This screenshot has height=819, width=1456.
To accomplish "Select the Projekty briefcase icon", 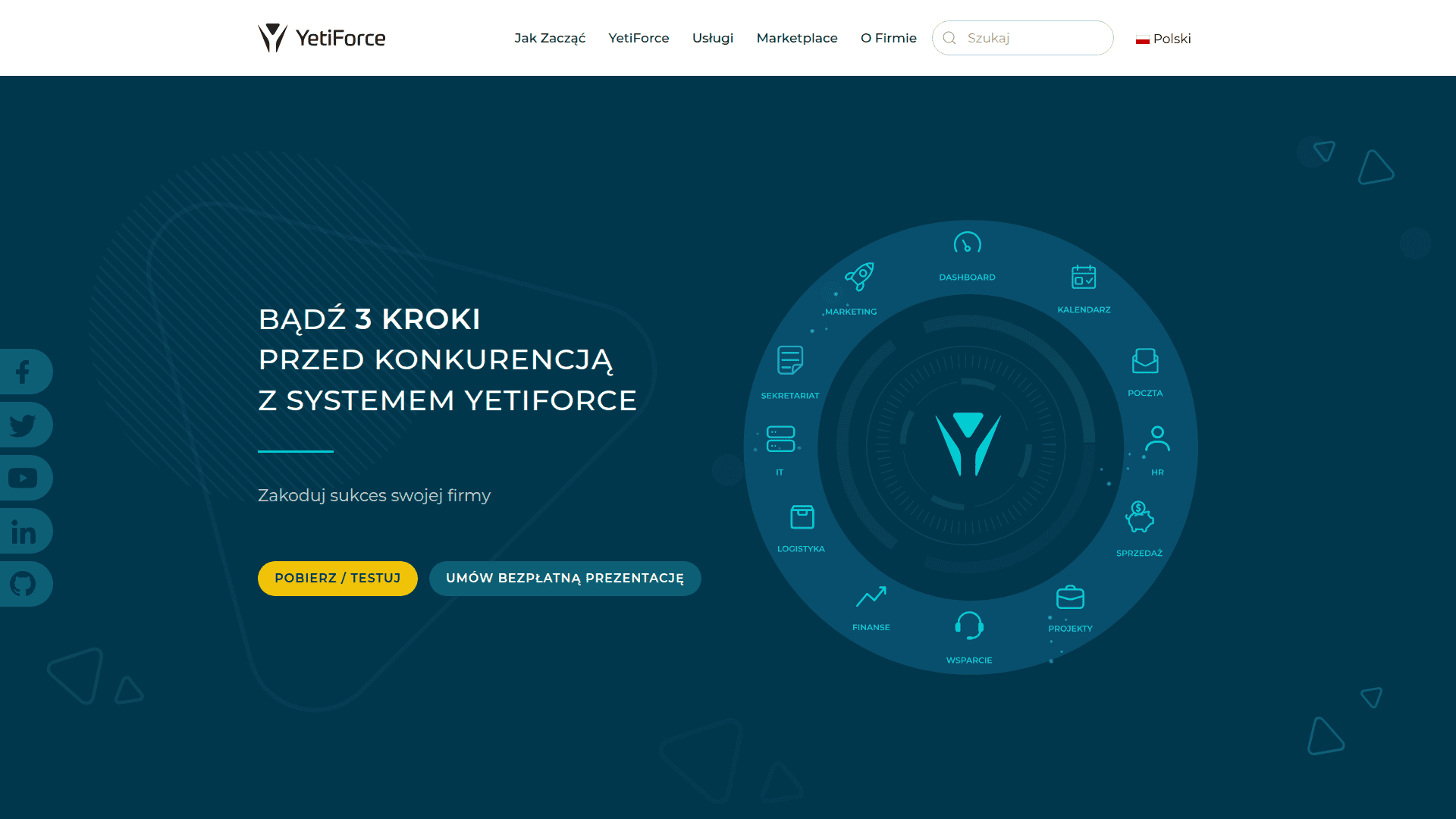I will tap(1070, 598).
